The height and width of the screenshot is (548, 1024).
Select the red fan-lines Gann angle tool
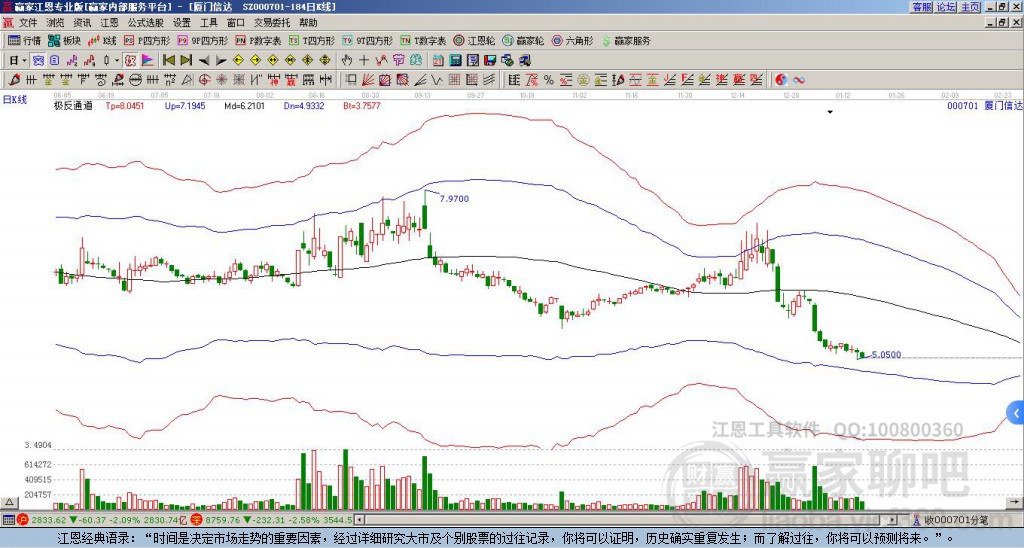point(368,80)
